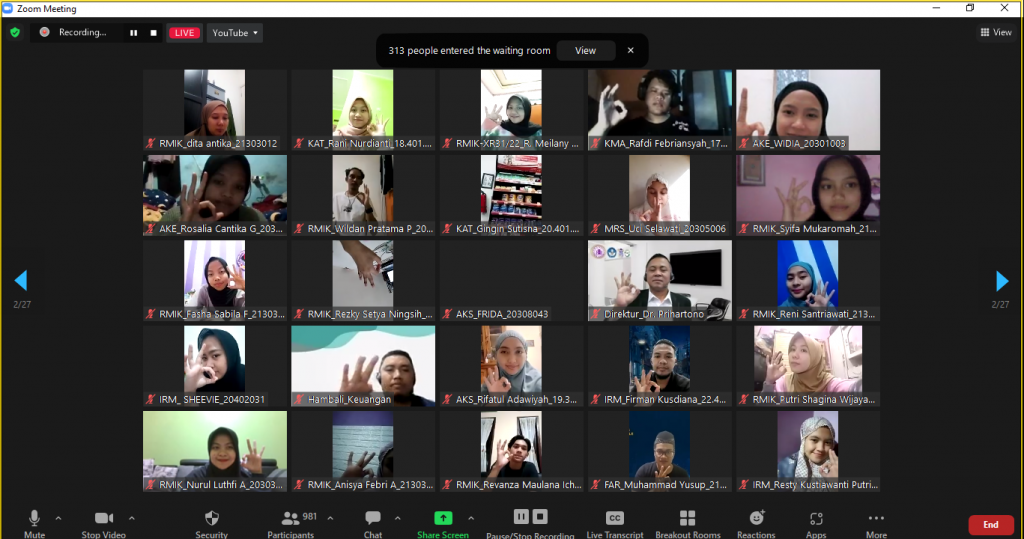The height and width of the screenshot is (539, 1024).
Task: Select RMIK_Syifa Mukaromah video tile
Action: 808,195
